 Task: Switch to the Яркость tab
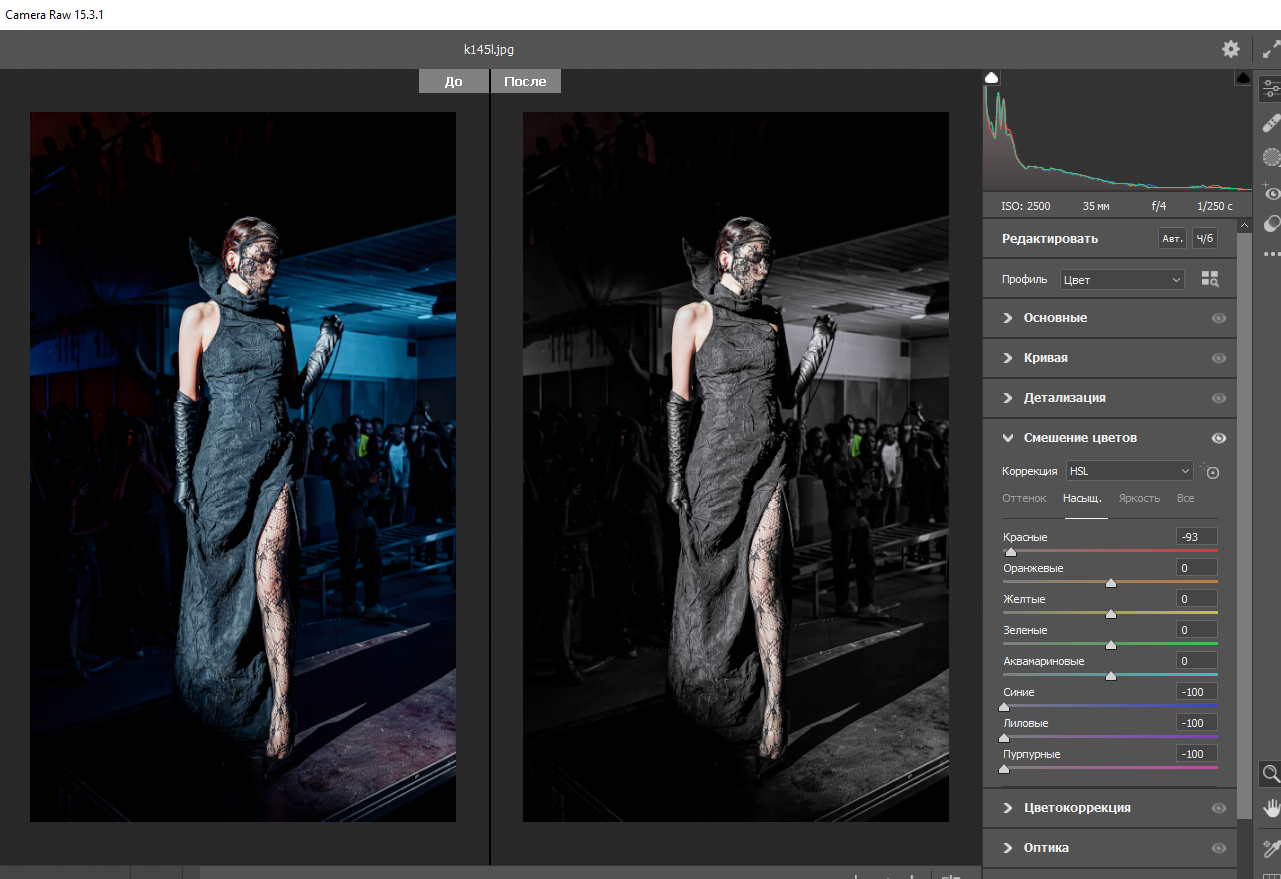[1139, 498]
